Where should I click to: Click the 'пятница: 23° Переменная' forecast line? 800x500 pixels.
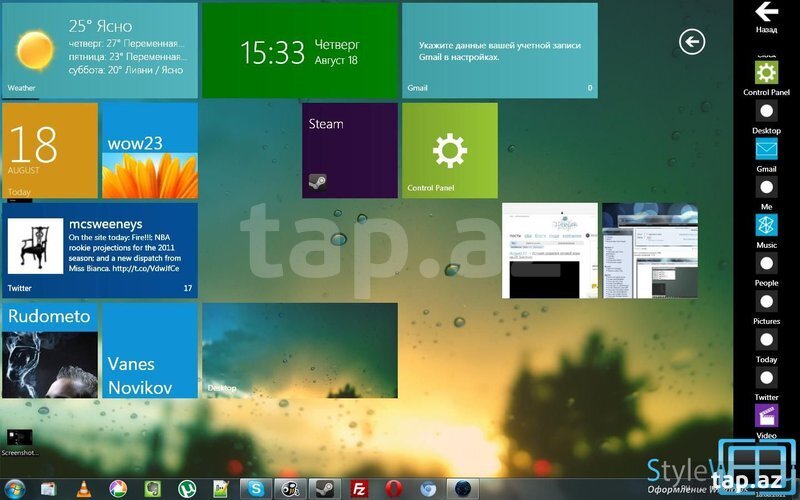[128, 57]
